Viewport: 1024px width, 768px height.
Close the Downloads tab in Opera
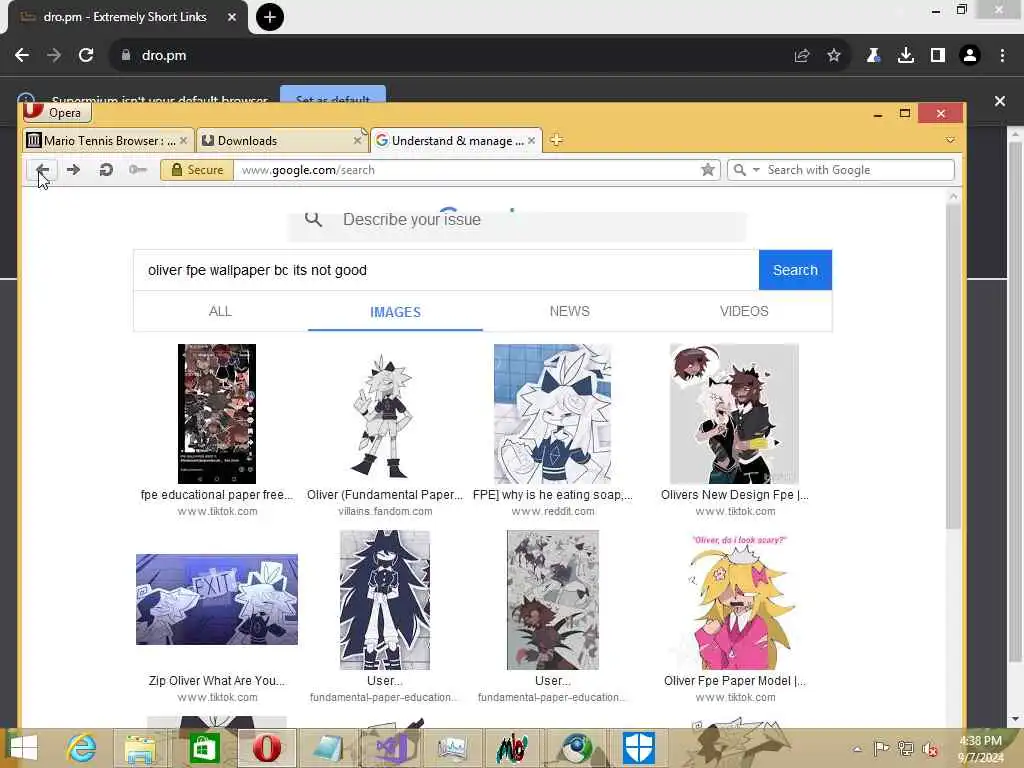click(357, 140)
